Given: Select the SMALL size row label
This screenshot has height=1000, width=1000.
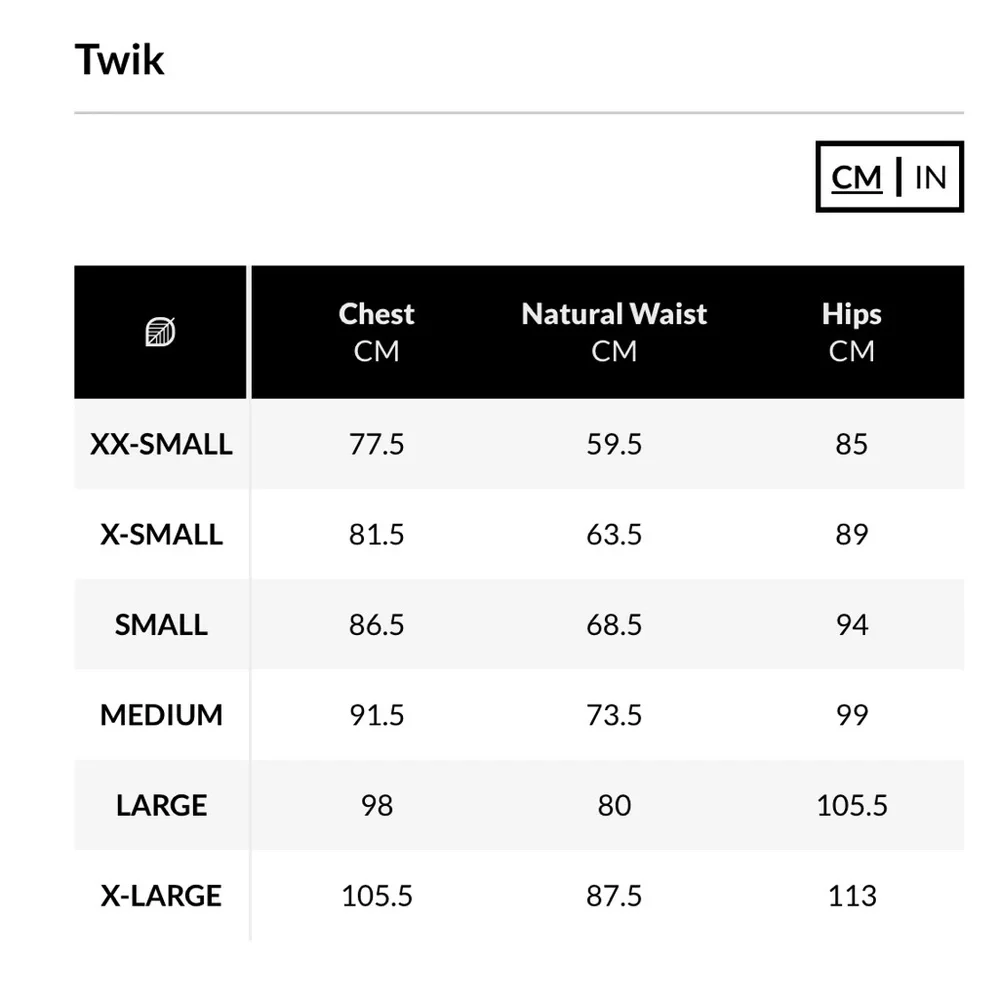Looking at the screenshot, I should (161, 625).
